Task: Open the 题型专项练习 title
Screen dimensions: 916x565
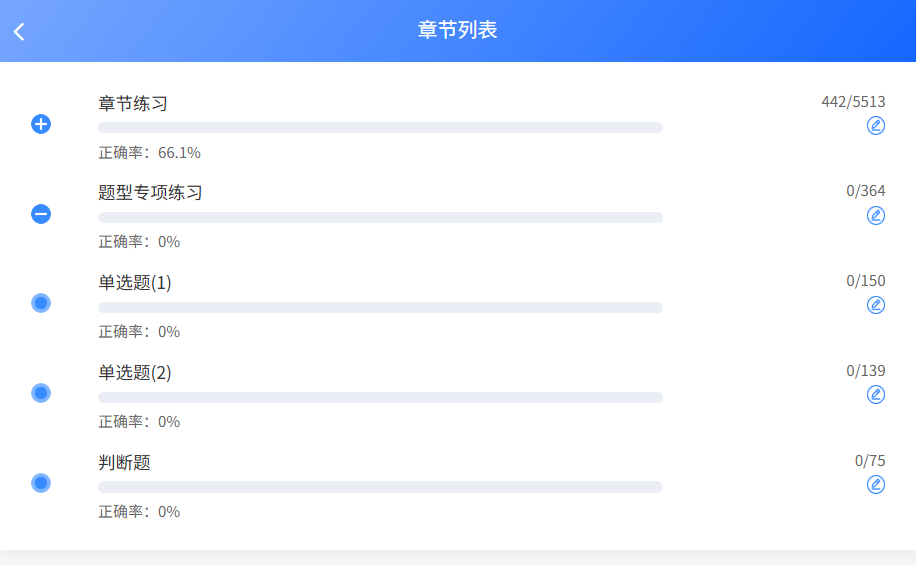Action: (150, 193)
